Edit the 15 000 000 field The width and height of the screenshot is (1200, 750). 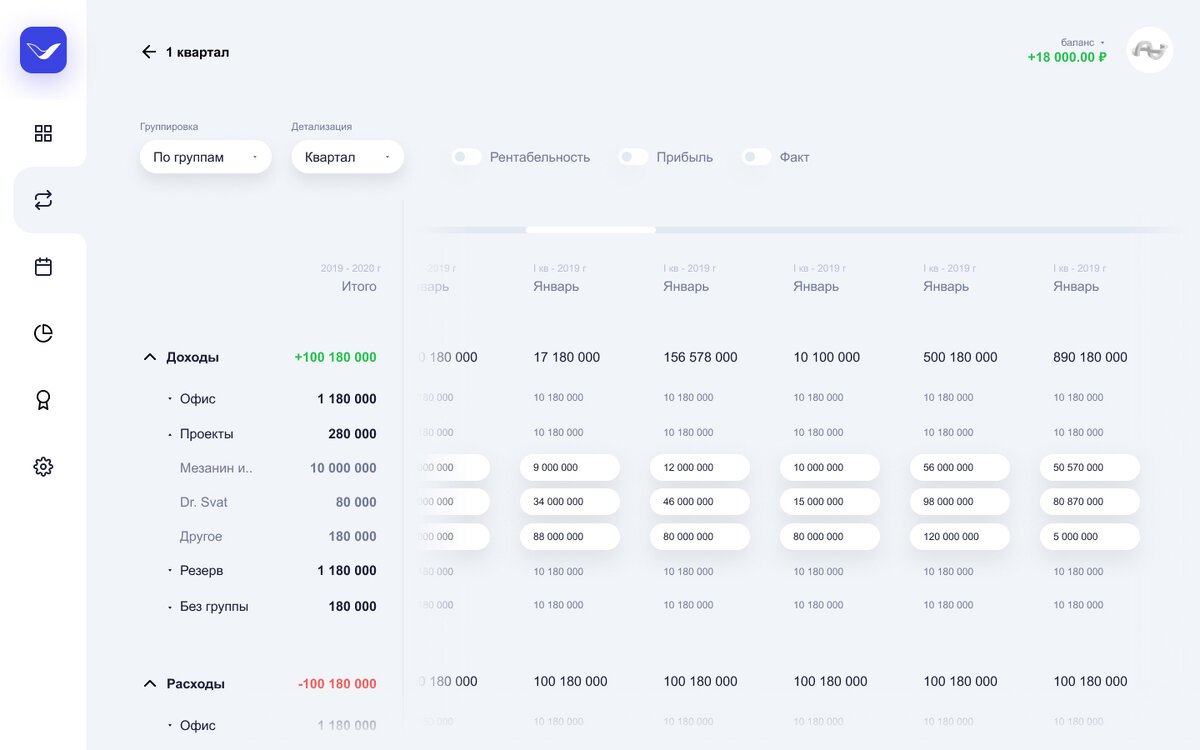coord(830,502)
